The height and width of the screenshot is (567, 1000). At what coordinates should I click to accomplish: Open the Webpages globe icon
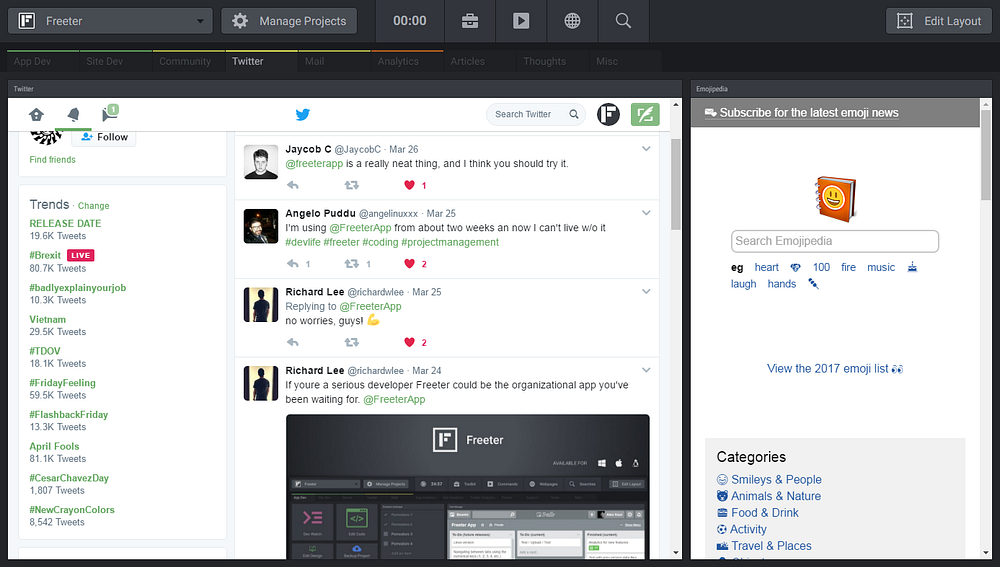572,21
